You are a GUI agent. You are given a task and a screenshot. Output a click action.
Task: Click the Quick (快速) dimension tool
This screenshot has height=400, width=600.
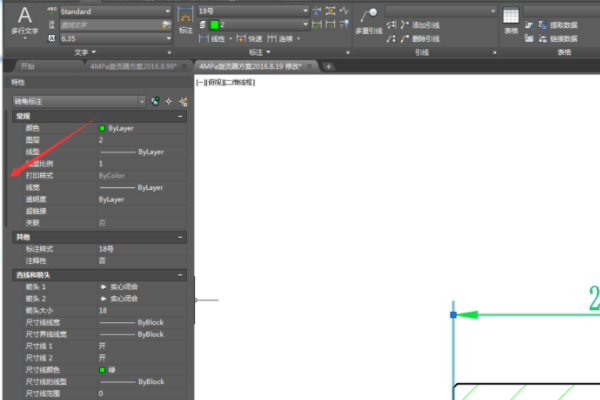pyautogui.click(x=249, y=39)
